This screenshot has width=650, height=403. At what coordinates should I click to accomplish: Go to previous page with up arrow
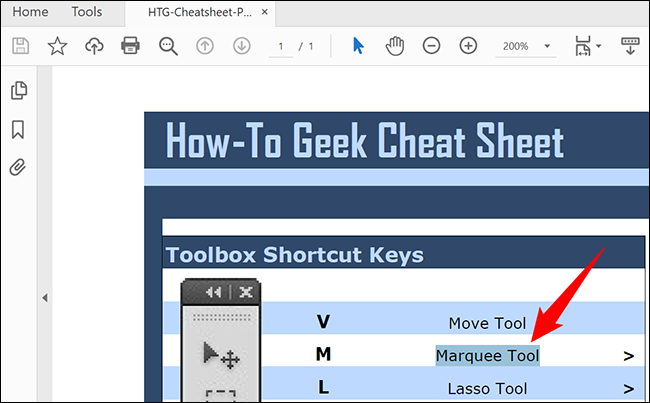(204, 46)
